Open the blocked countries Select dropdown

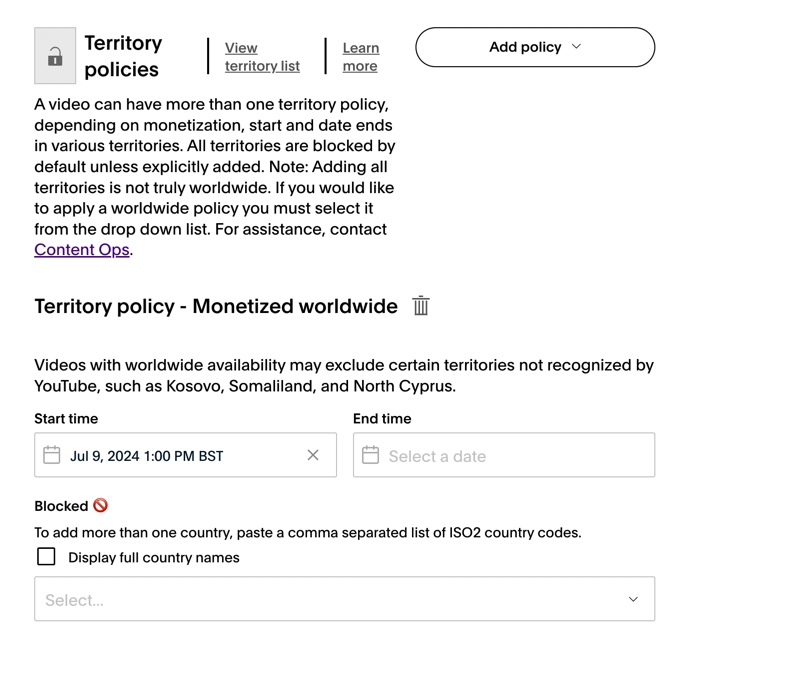tap(345, 599)
